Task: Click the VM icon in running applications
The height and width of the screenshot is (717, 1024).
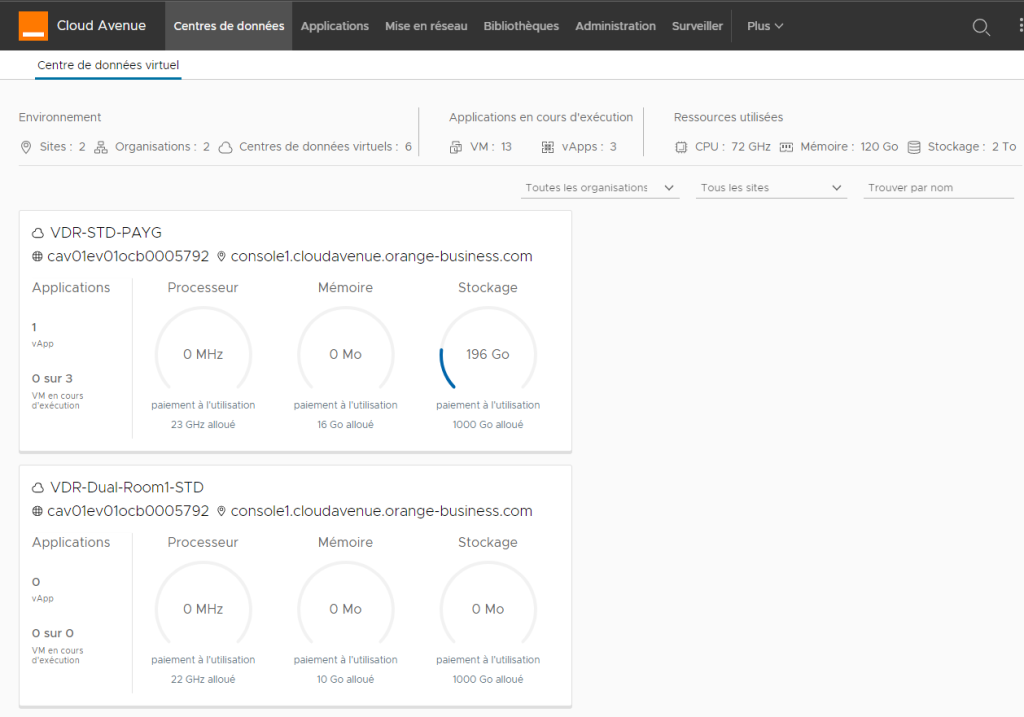Action: pos(456,148)
